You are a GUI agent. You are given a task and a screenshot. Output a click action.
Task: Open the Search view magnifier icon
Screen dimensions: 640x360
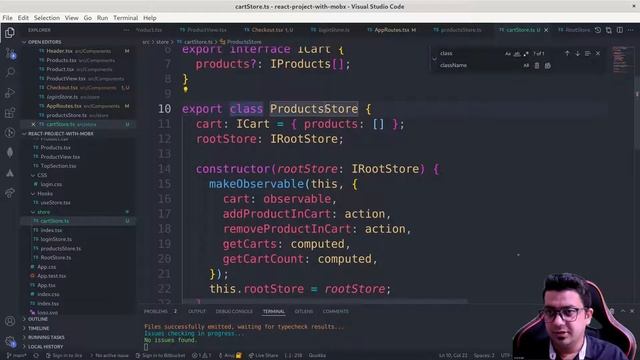pos(10,73)
